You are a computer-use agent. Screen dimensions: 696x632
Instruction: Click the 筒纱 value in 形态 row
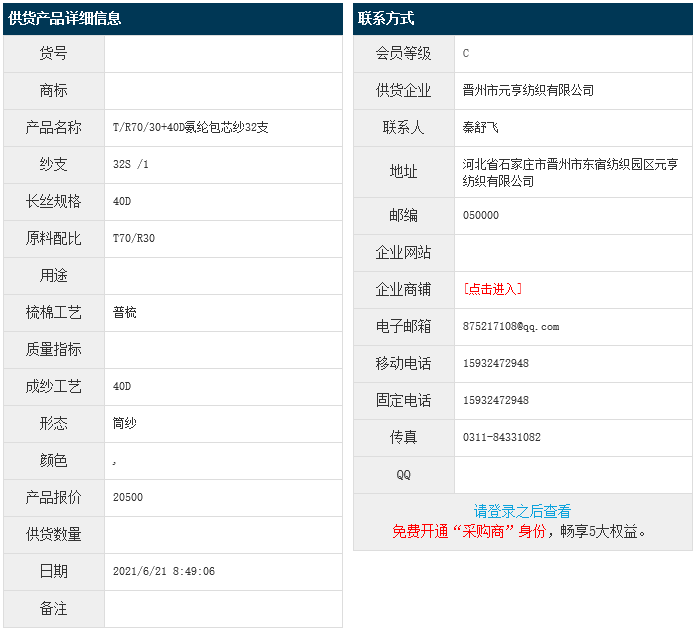click(x=125, y=423)
